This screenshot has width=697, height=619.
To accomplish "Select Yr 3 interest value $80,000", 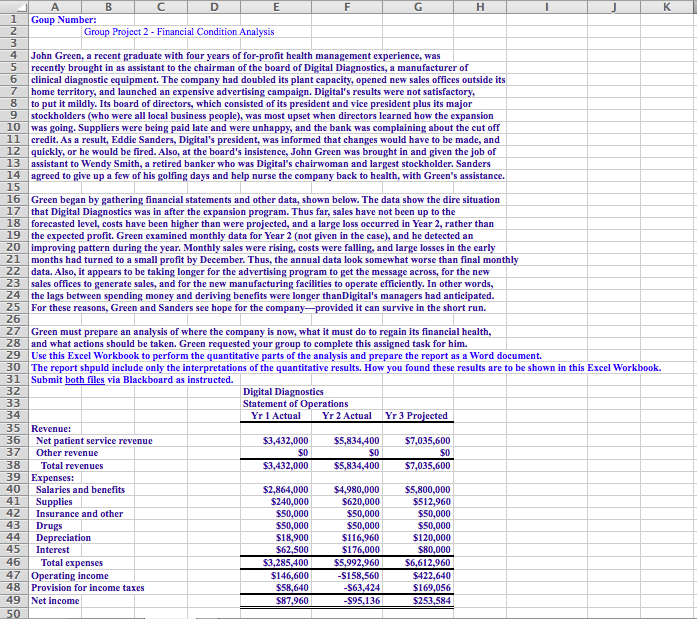I will pyautogui.click(x=434, y=550).
